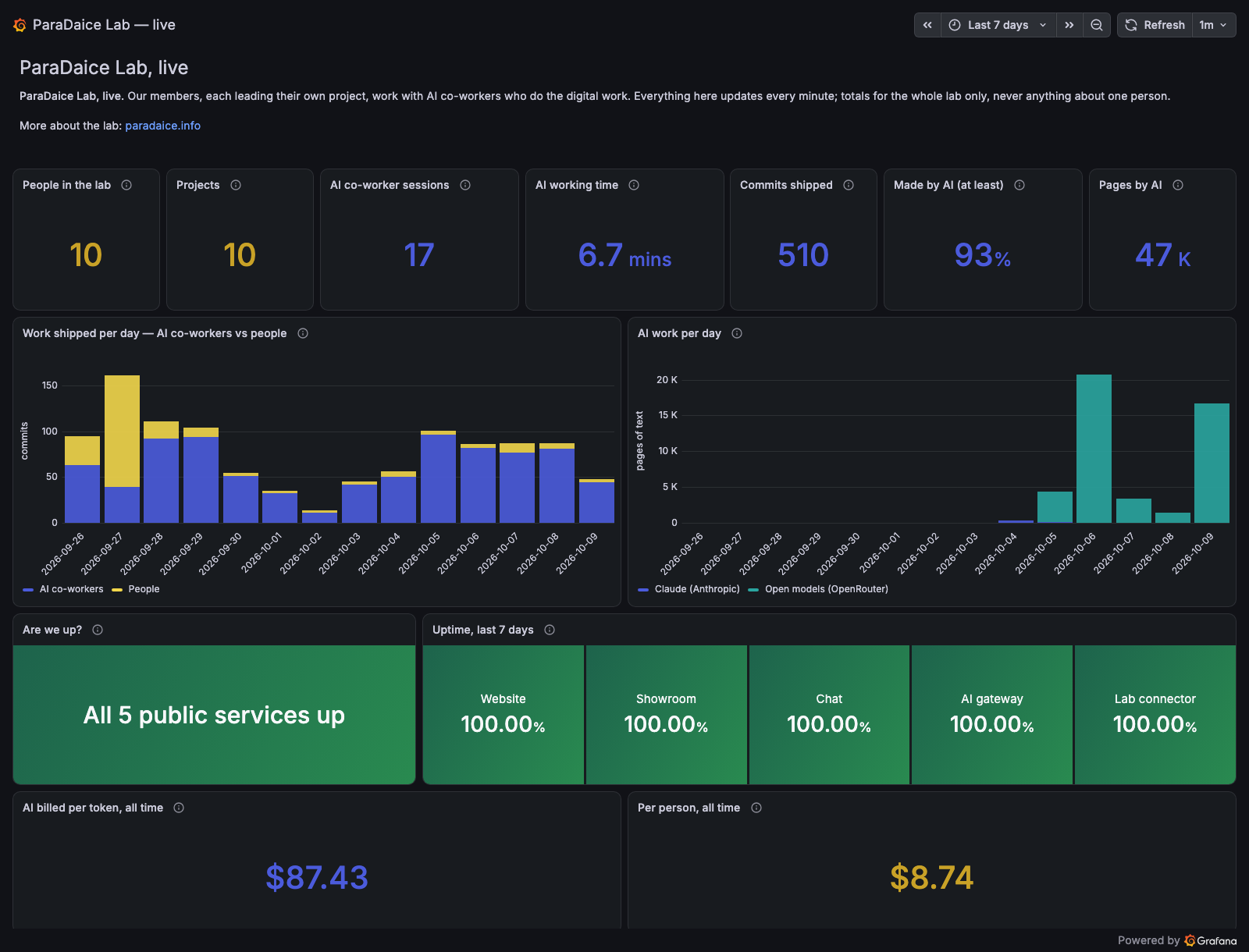Show info for Work shipped per day chart
Image resolution: width=1249 pixels, height=952 pixels.
tap(303, 333)
